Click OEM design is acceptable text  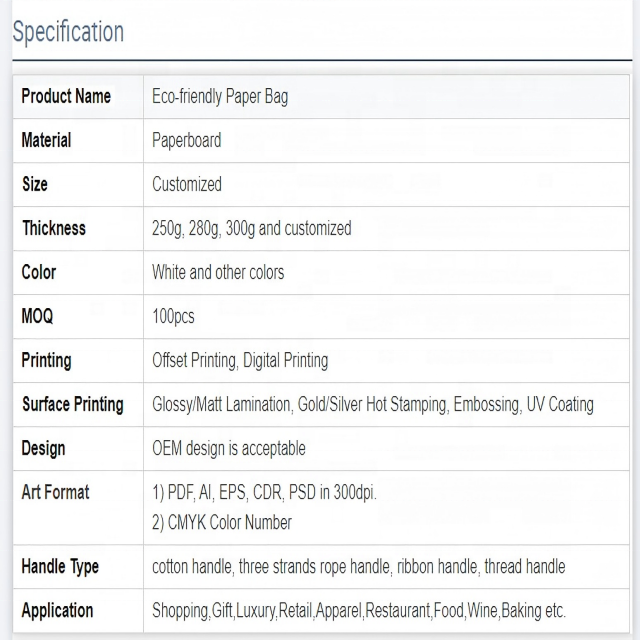pyautogui.click(x=229, y=449)
